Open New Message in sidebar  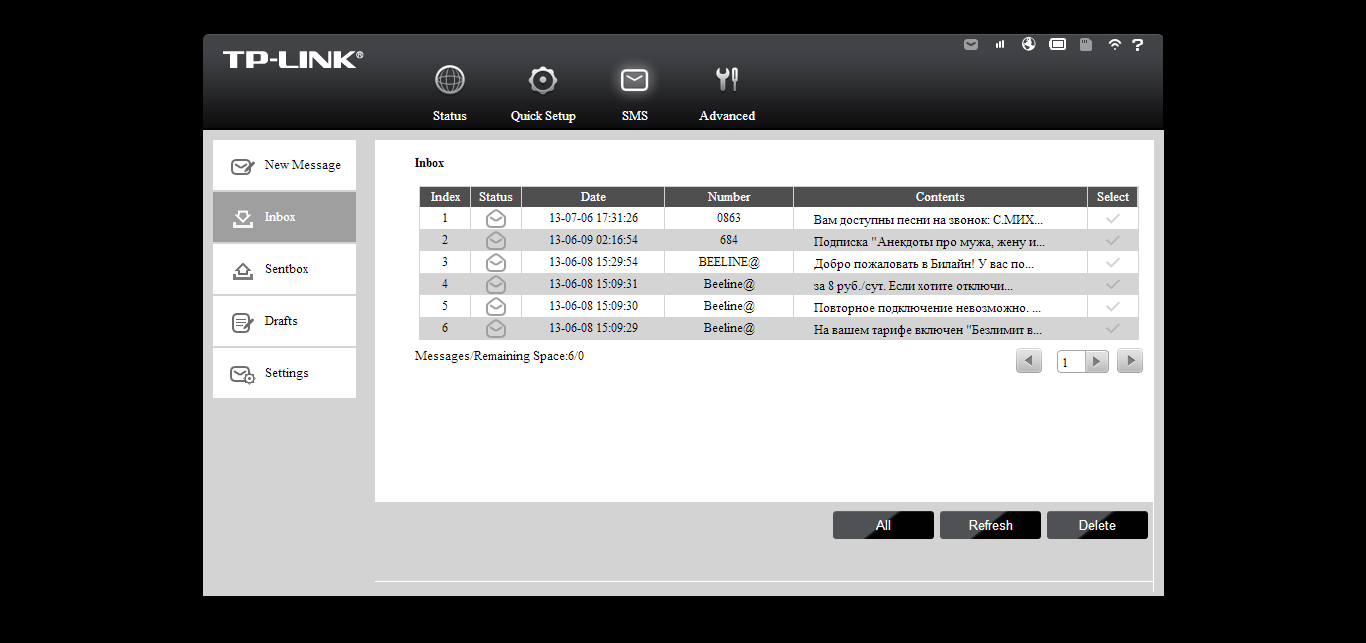pyautogui.click(x=284, y=165)
